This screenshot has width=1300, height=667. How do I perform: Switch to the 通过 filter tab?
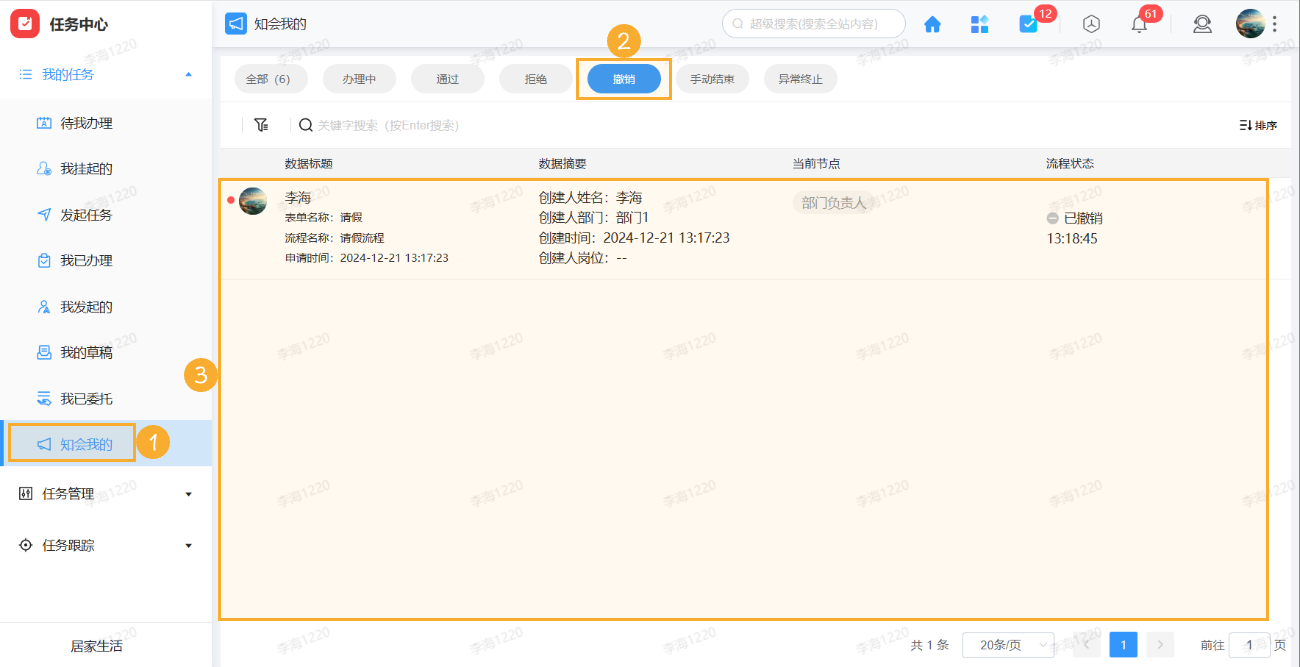pos(447,78)
